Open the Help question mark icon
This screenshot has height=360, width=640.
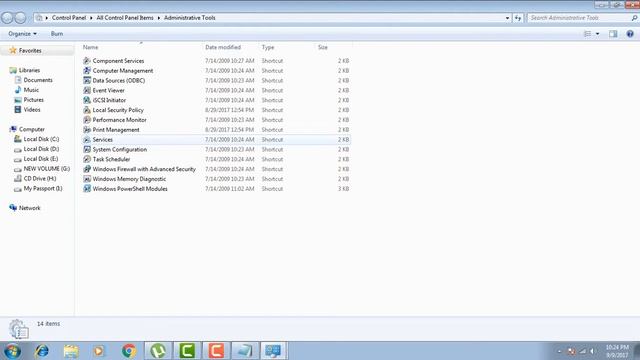pyautogui.click(x=630, y=34)
